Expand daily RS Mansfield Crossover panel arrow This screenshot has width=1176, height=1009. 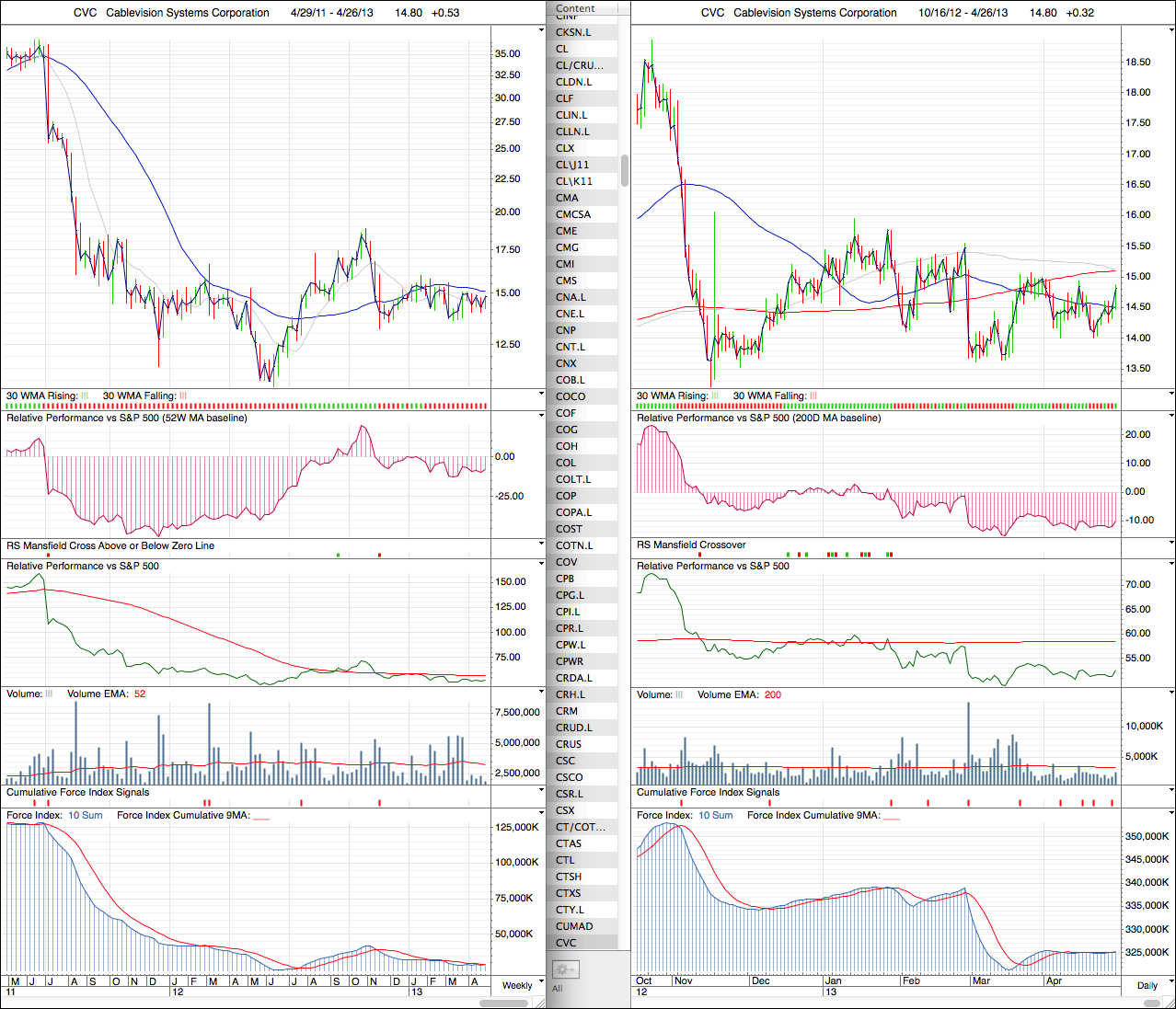1170,544
